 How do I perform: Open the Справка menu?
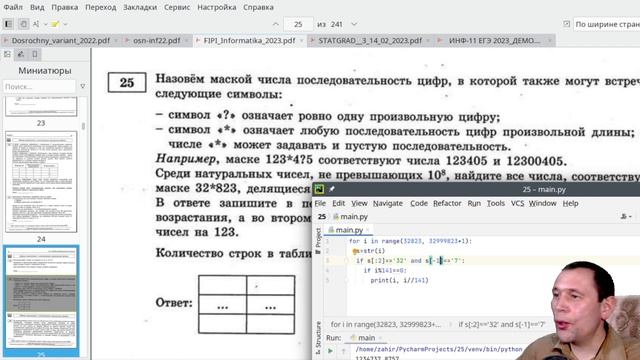click(258, 7)
